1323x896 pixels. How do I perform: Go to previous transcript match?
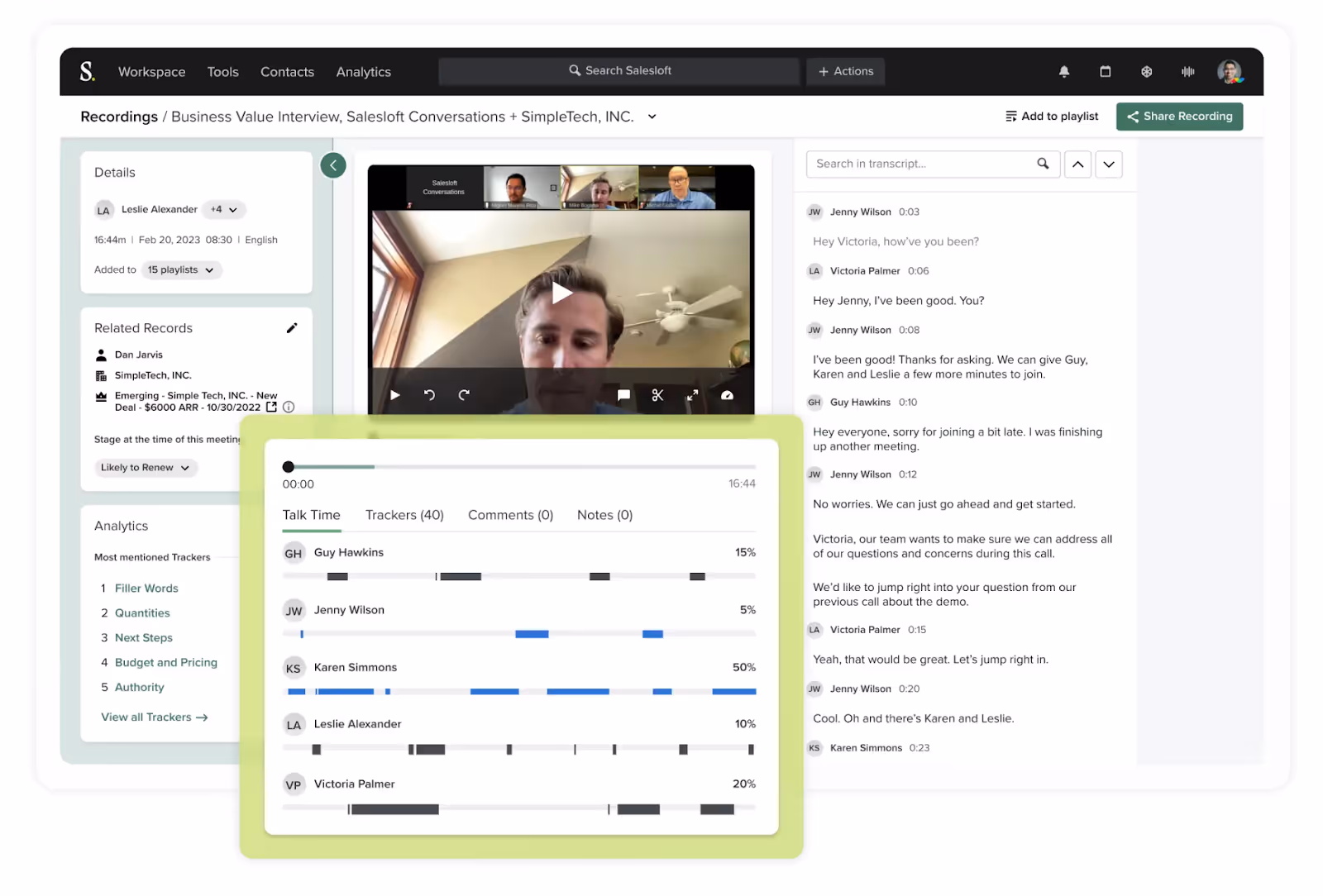1077,164
